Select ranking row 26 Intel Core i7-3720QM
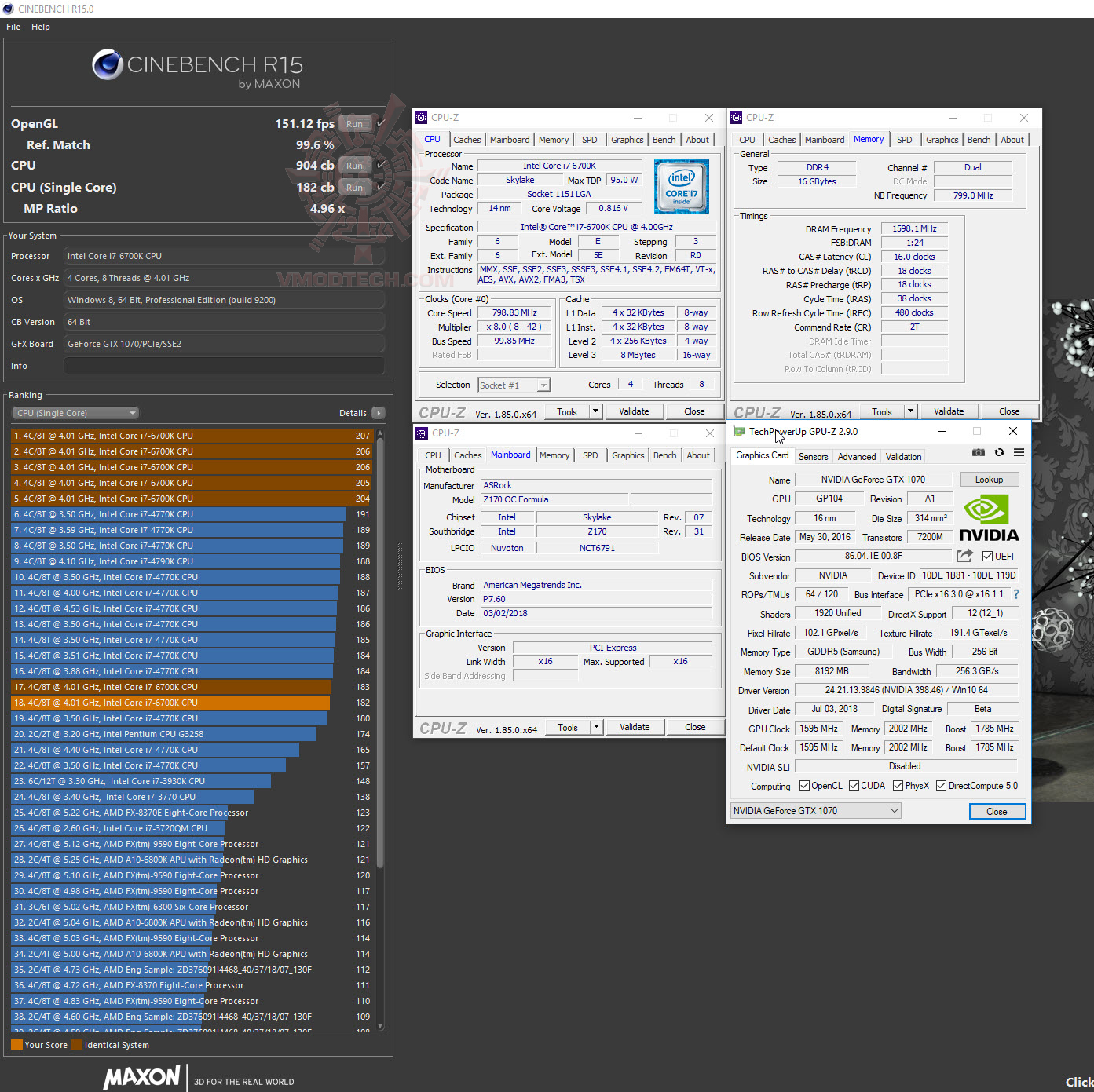1094x1092 pixels. [192, 828]
